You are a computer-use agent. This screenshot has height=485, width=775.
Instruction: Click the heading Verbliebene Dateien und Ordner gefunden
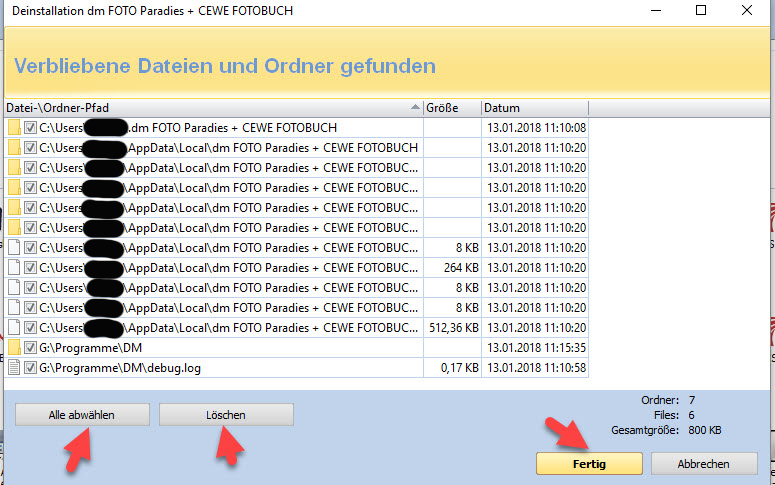point(225,66)
